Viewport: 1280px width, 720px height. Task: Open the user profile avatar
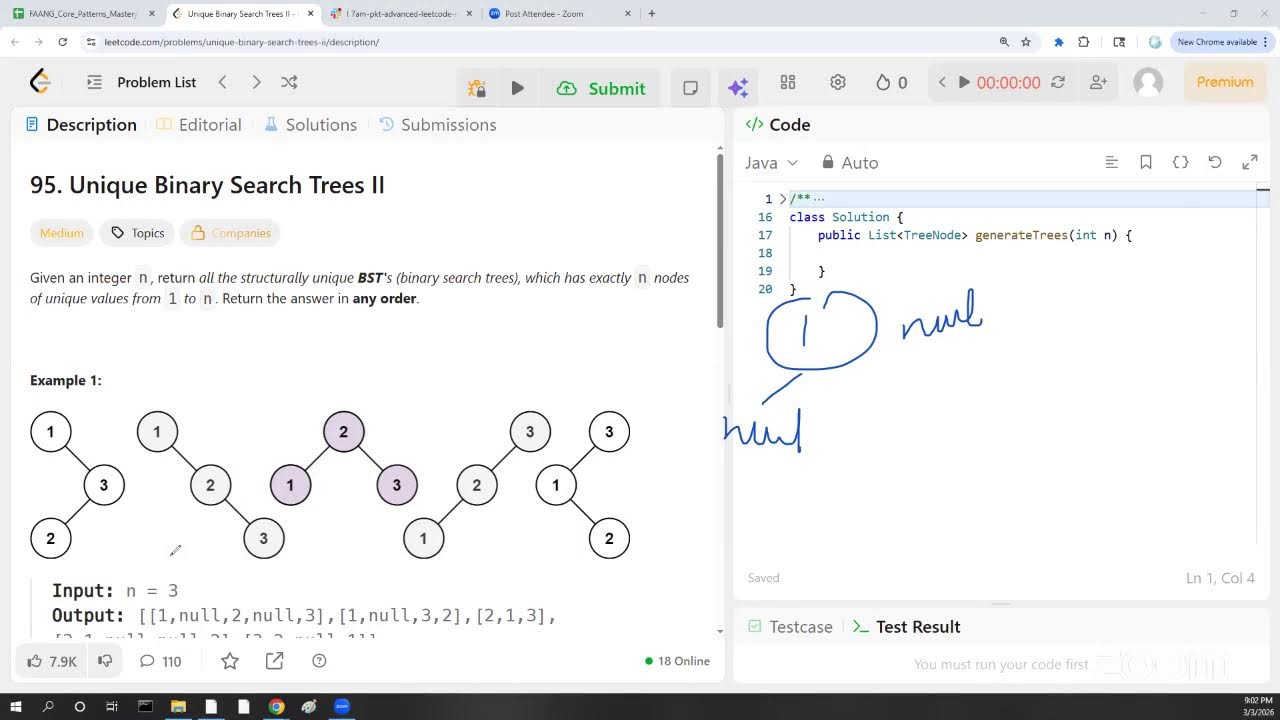tap(1148, 82)
